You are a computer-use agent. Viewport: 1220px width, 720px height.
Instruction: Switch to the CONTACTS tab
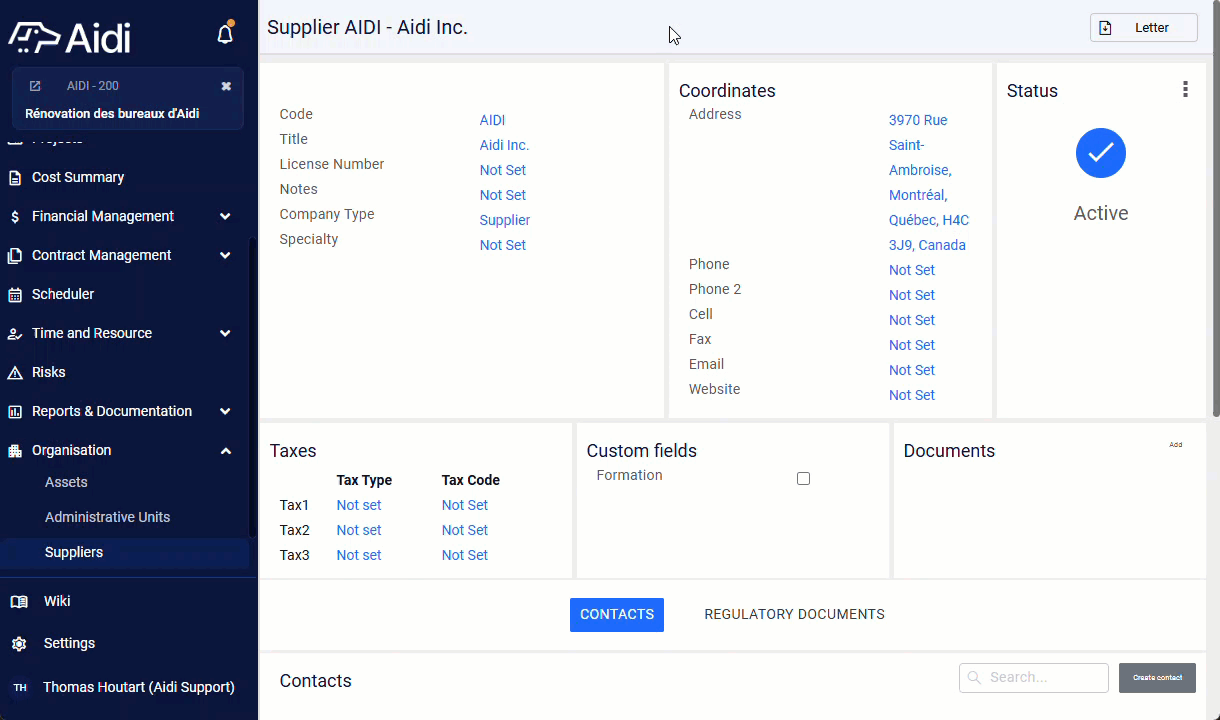pyautogui.click(x=617, y=615)
